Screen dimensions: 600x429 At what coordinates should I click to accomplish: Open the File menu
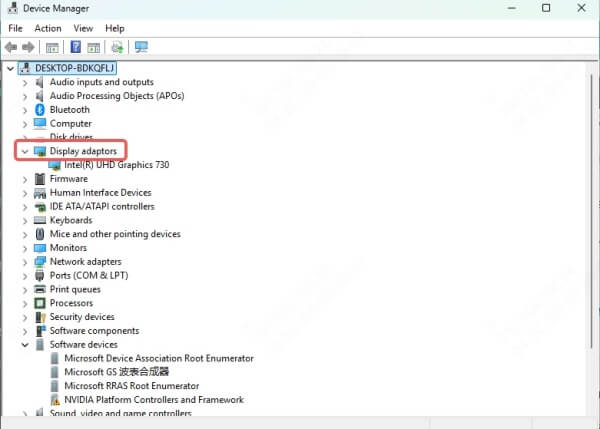[x=15, y=28]
